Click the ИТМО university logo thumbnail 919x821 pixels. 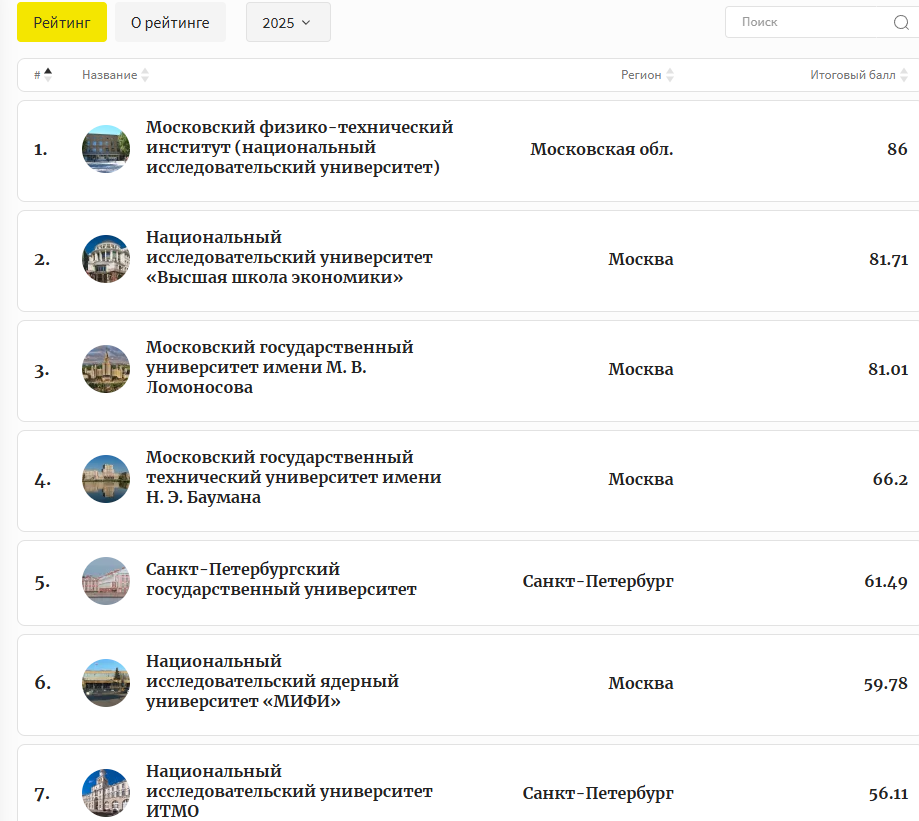point(106,793)
